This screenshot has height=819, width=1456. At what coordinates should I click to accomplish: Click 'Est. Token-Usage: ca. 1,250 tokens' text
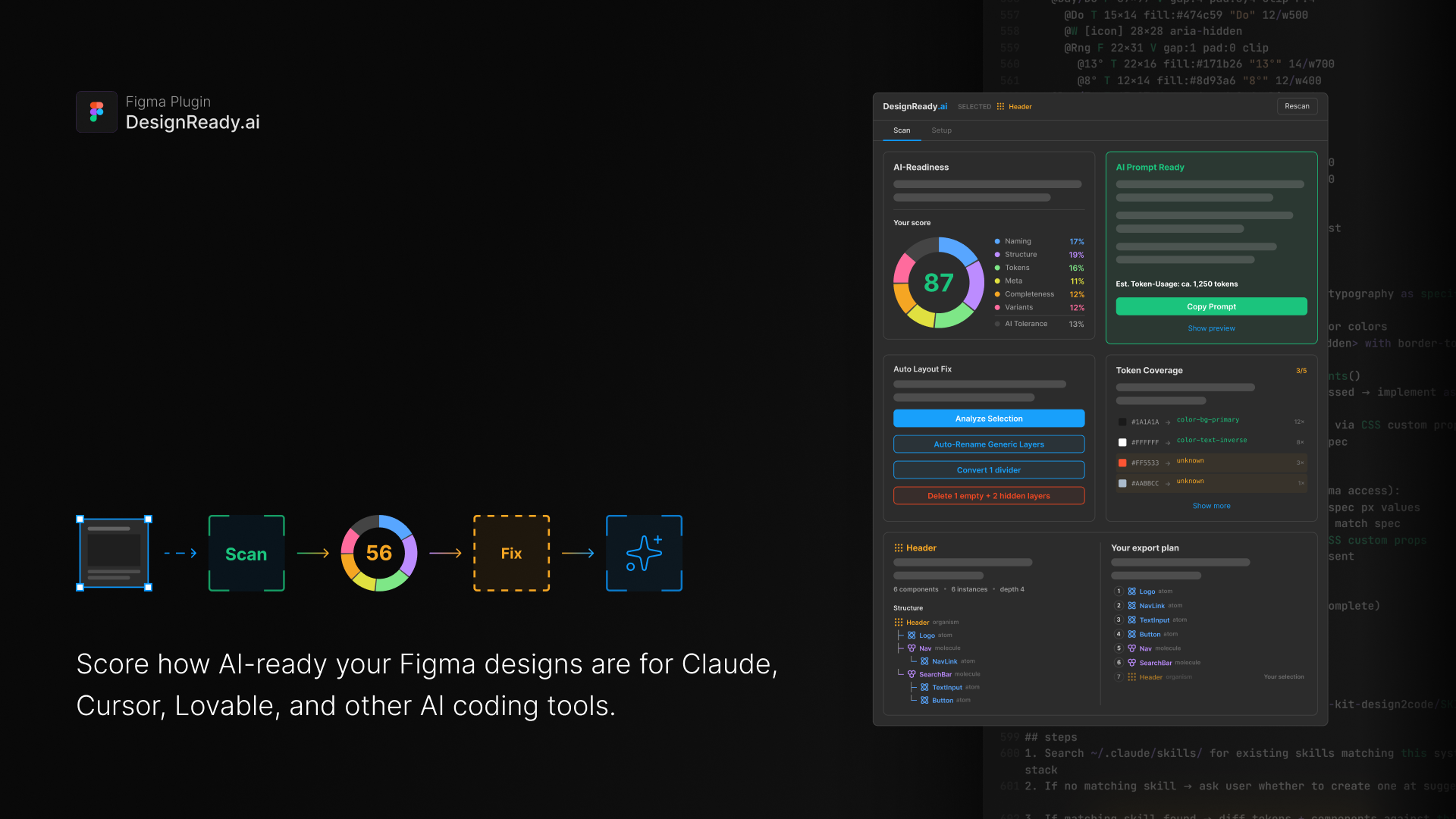[x=1176, y=284]
